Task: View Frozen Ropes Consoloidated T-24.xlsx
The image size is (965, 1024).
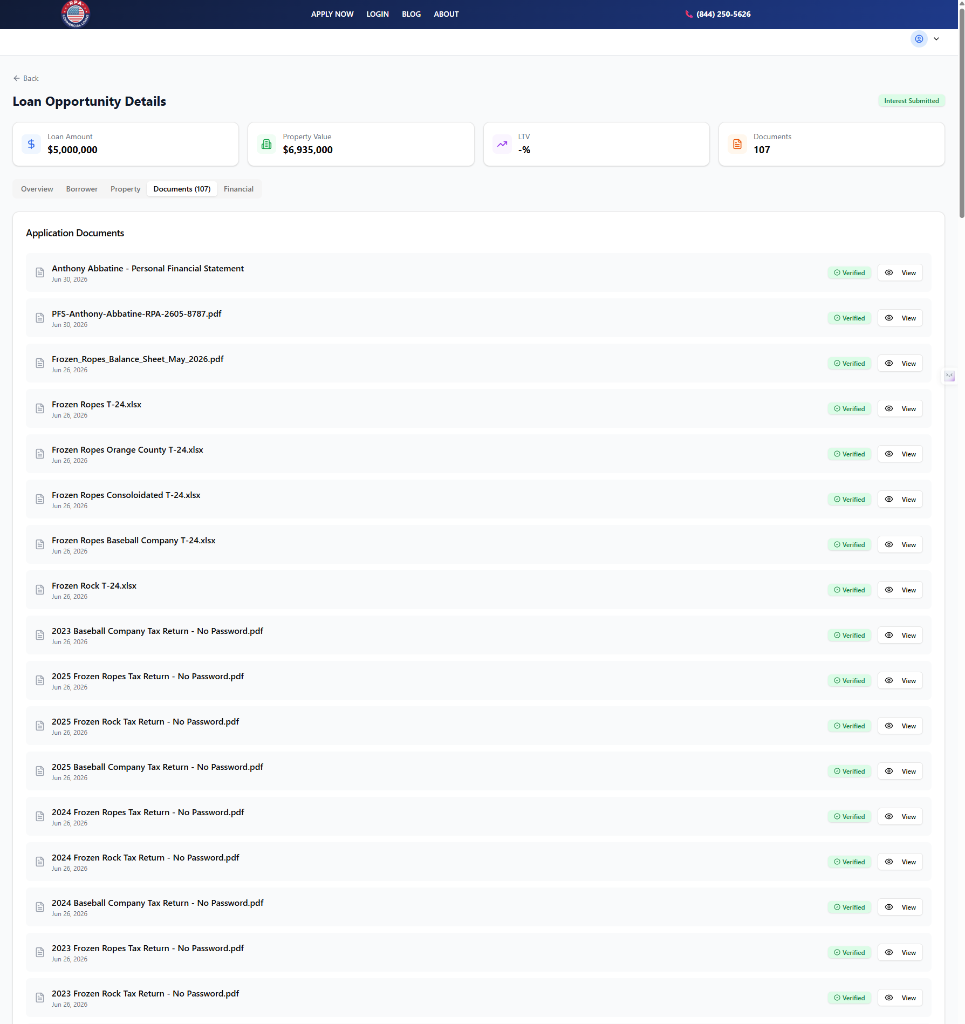Action: point(900,500)
